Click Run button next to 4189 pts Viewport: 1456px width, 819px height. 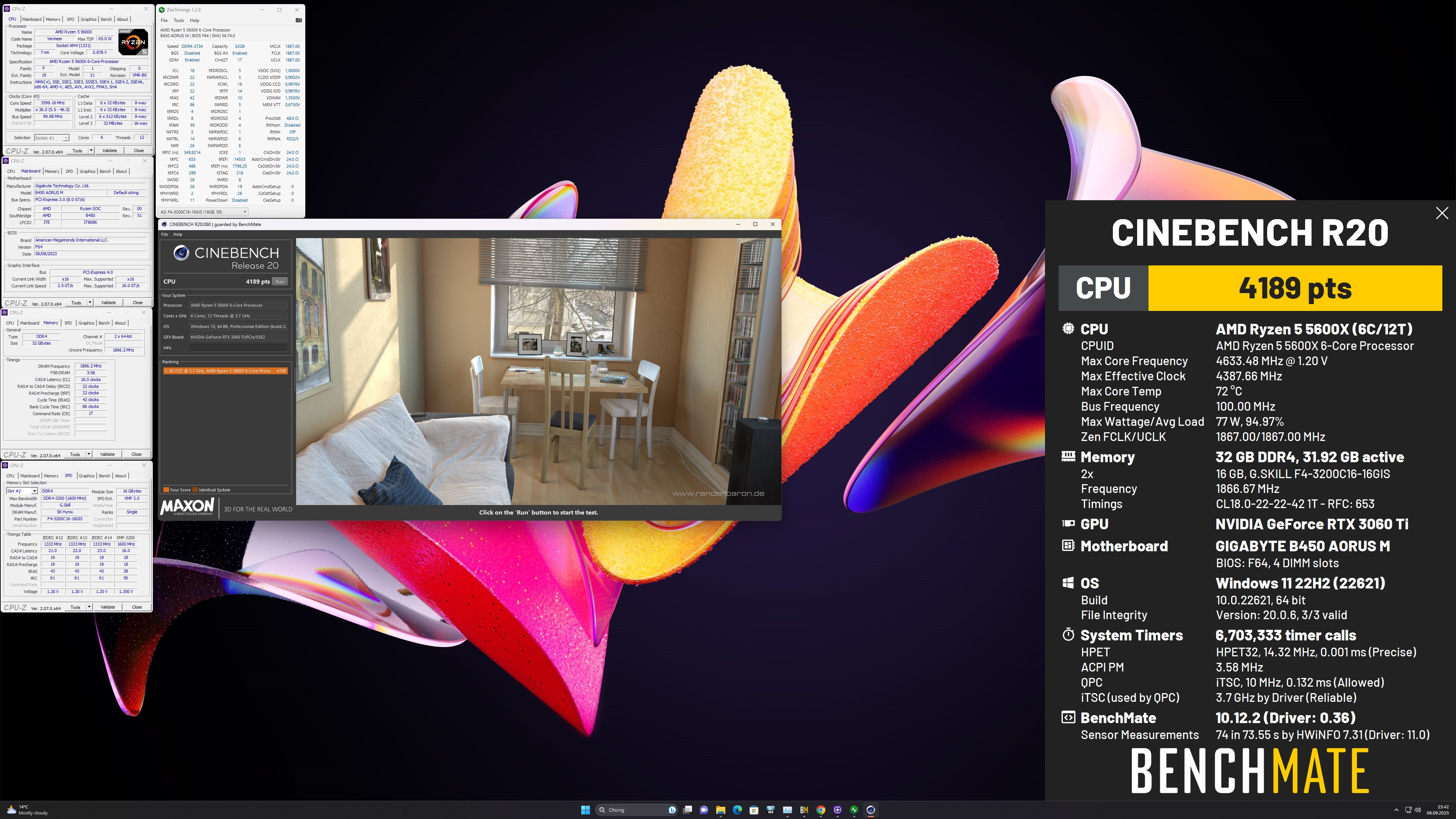pyautogui.click(x=280, y=281)
